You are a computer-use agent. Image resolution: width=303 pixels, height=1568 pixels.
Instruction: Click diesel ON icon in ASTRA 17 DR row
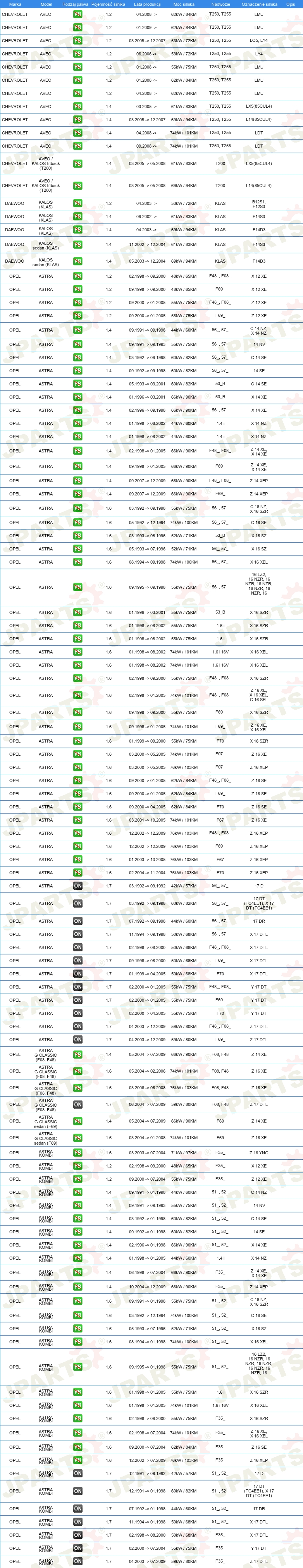click(77, 921)
